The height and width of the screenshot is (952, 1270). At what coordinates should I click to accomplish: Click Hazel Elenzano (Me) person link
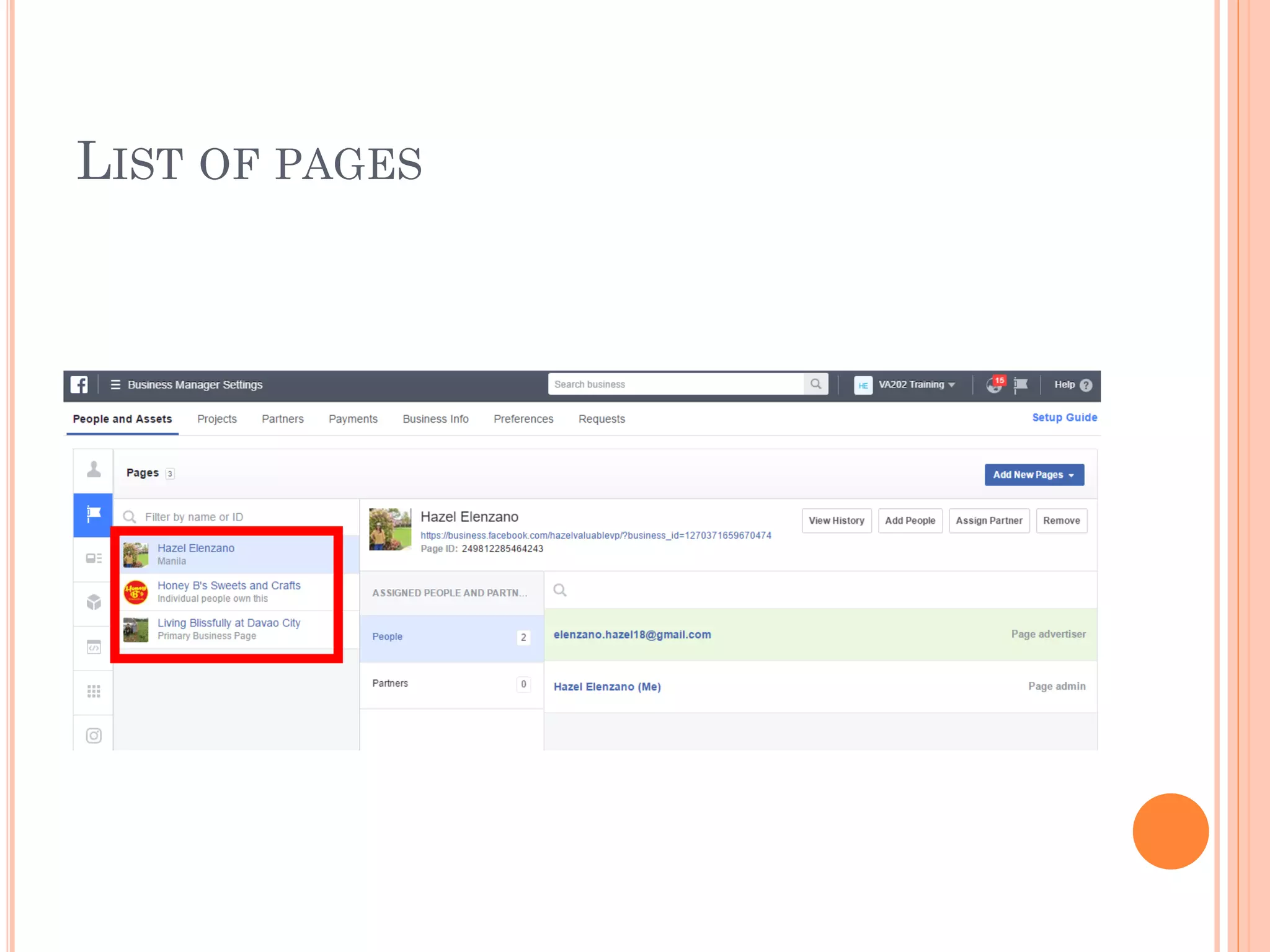pos(607,687)
